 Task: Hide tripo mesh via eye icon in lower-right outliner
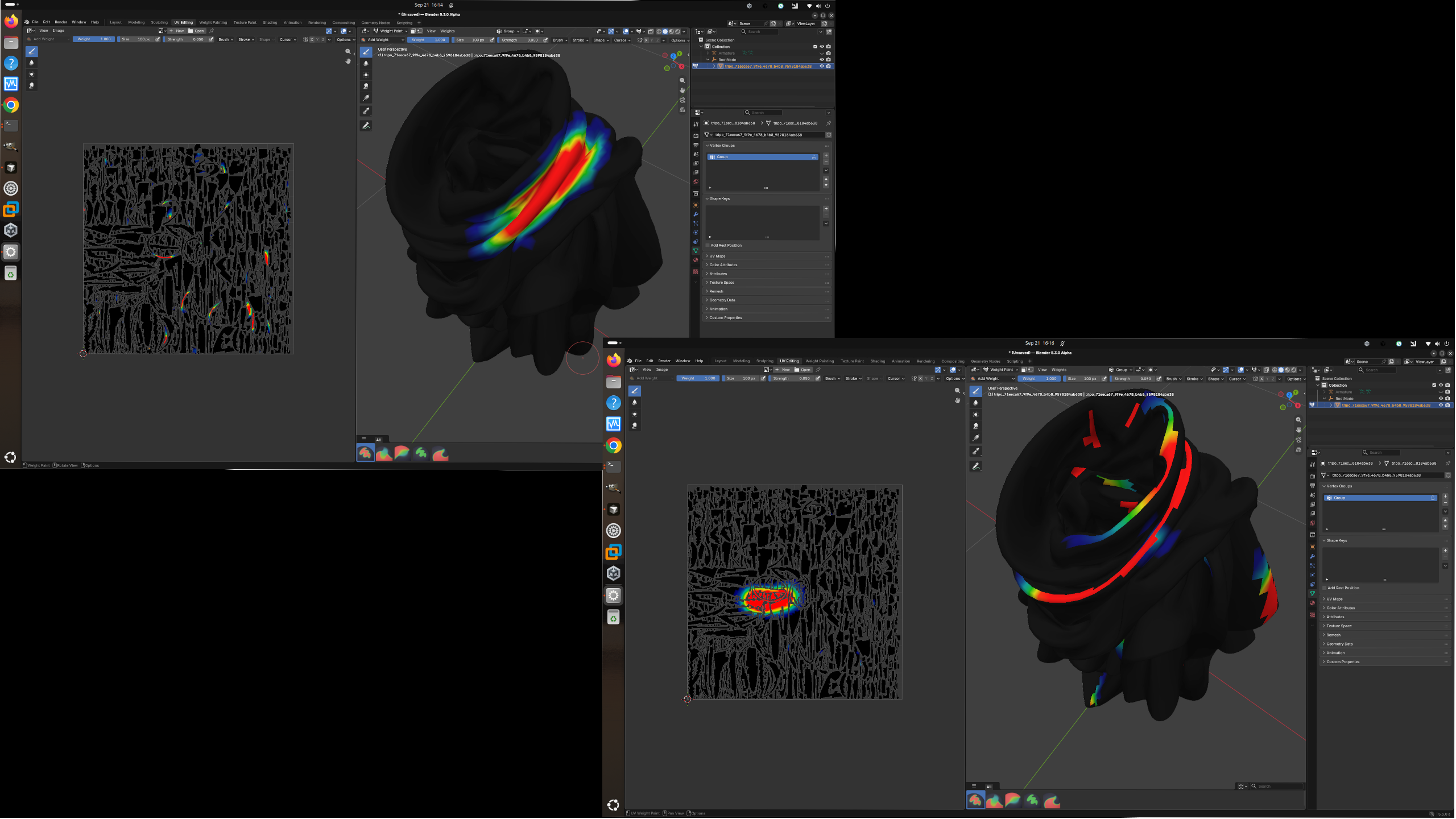click(1441, 405)
